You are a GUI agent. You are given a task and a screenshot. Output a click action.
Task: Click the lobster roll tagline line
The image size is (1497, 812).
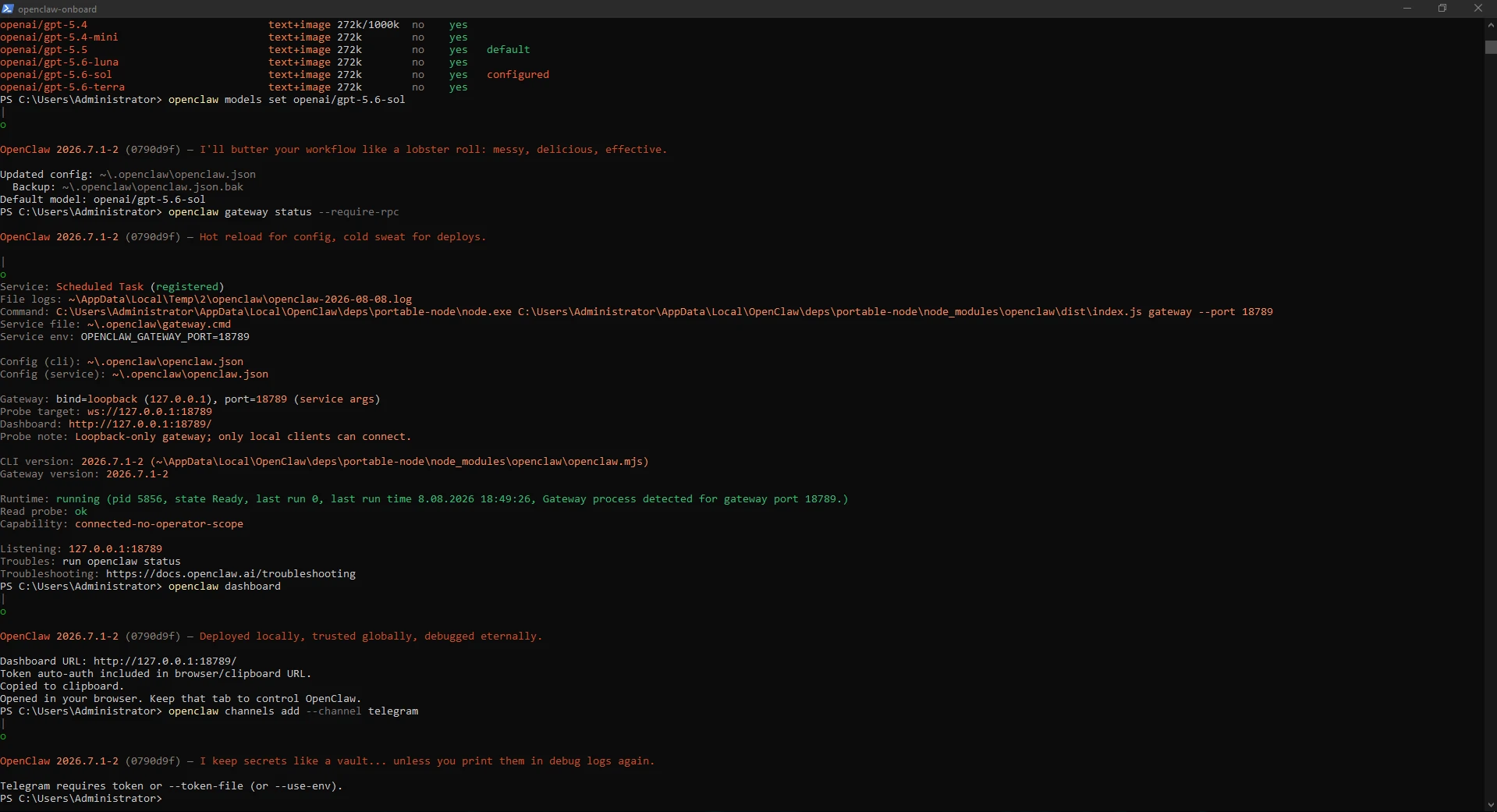[x=334, y=150]
